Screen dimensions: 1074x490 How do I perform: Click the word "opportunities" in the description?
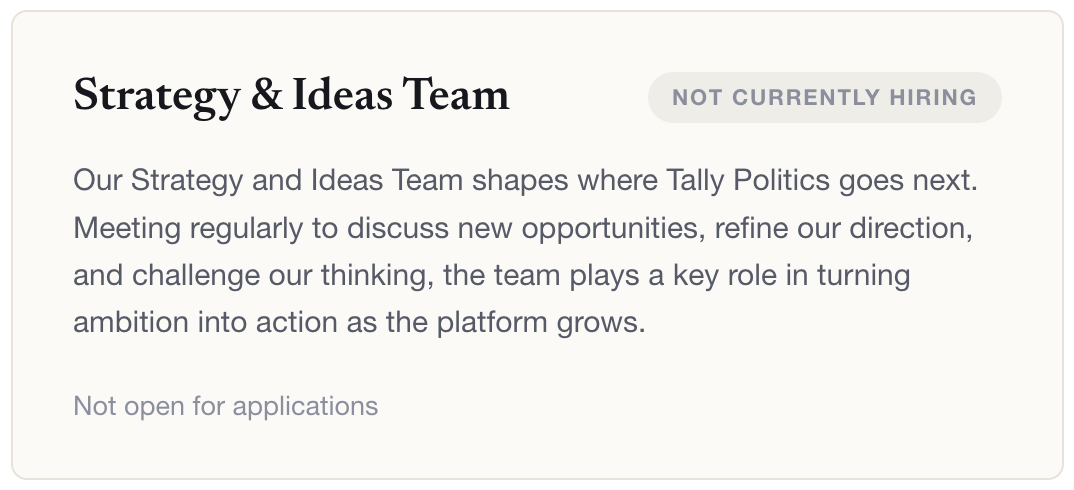tap(613, 229)
